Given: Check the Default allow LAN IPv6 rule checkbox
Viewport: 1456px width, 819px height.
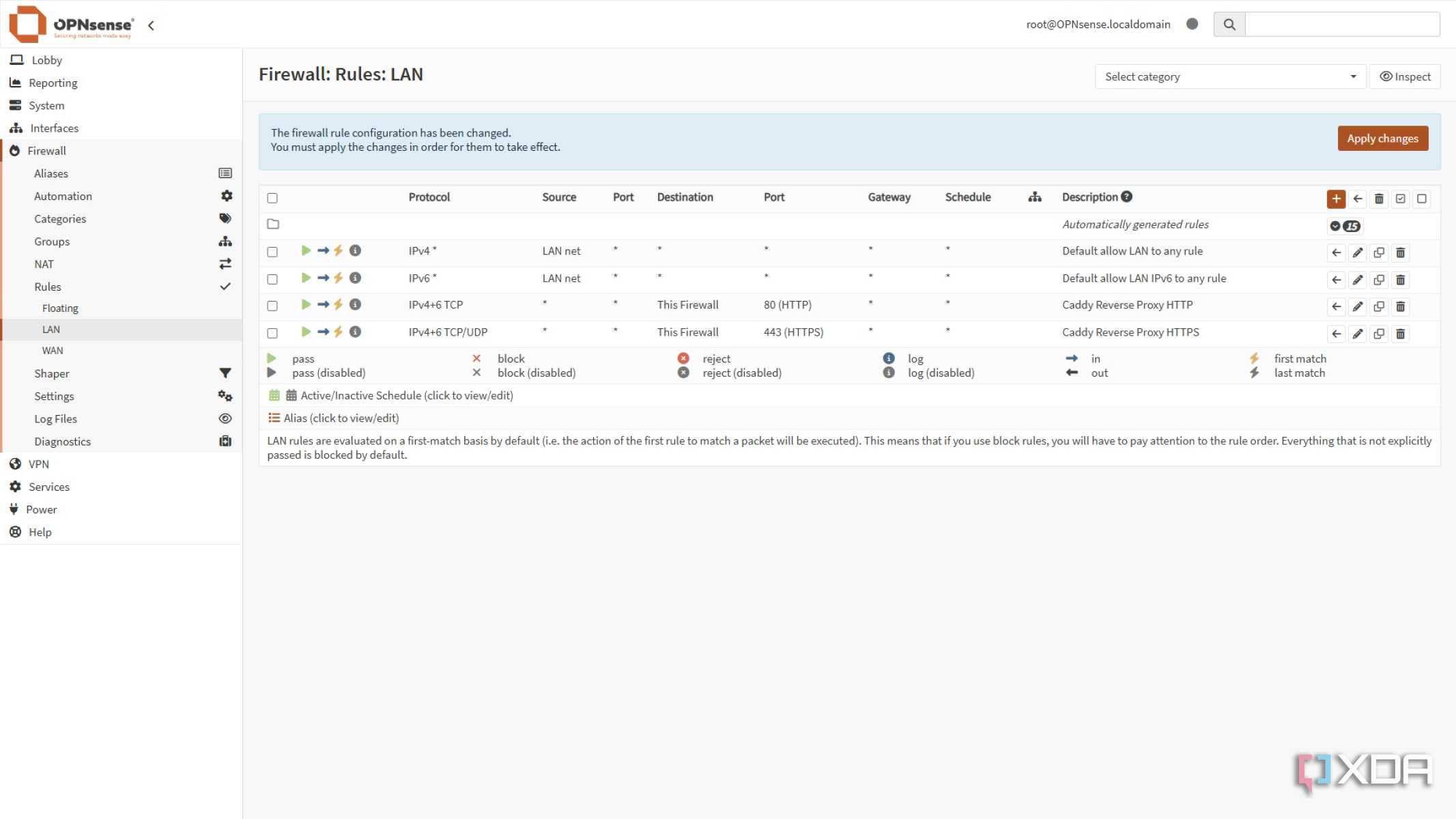Looking at the screenshot, I should tap(272, 279).
